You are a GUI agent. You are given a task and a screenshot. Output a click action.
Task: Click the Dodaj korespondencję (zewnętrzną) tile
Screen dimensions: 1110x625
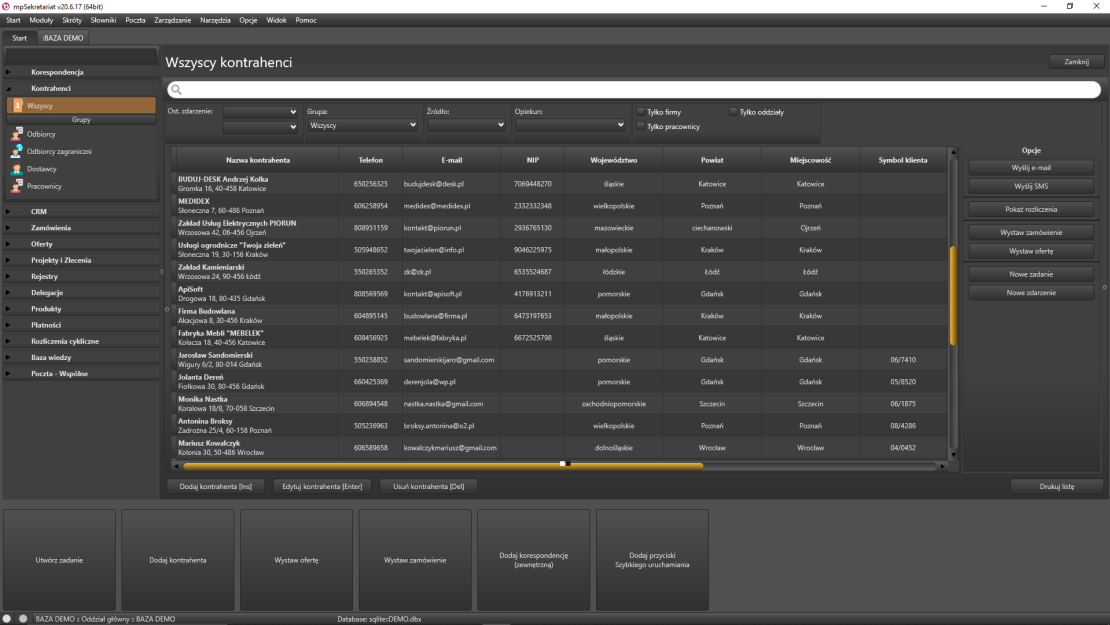click(x=534, y=560)
